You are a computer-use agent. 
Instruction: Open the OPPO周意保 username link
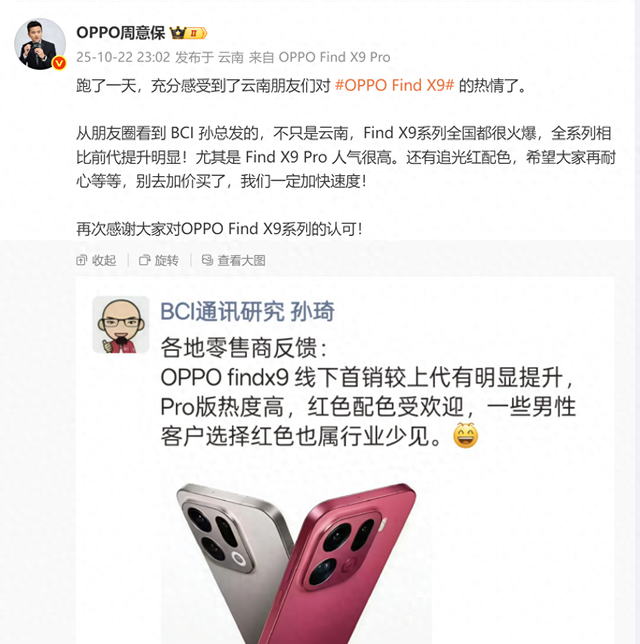click(x=120, y=33)
